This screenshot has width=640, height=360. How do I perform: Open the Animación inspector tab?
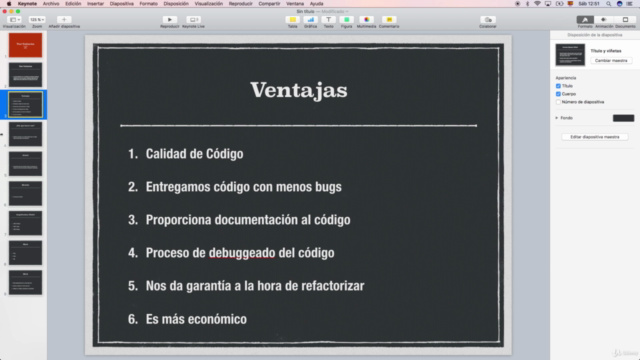[x=604, y=20]
